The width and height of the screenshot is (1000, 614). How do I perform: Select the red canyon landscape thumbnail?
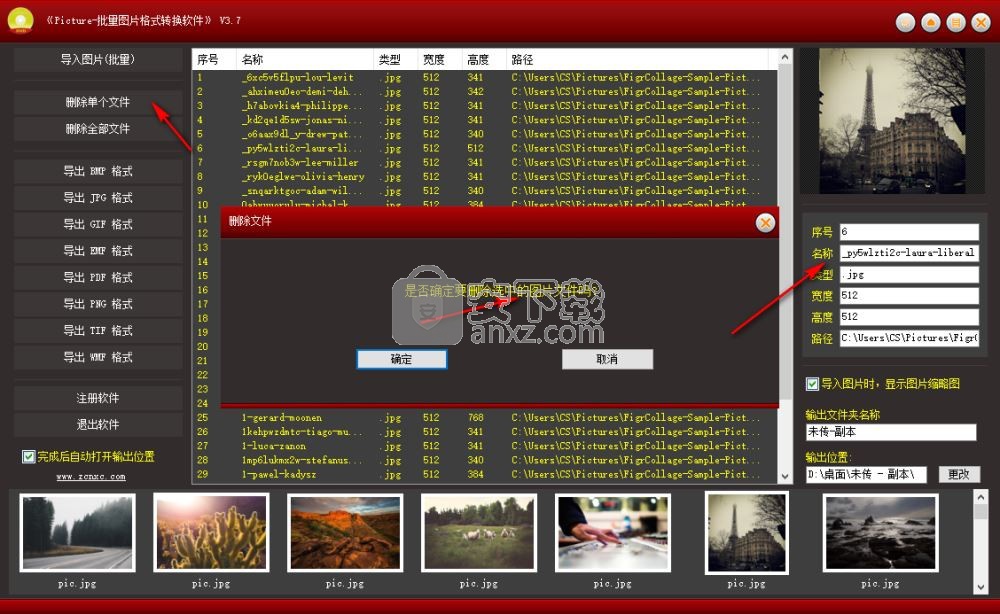345,533
